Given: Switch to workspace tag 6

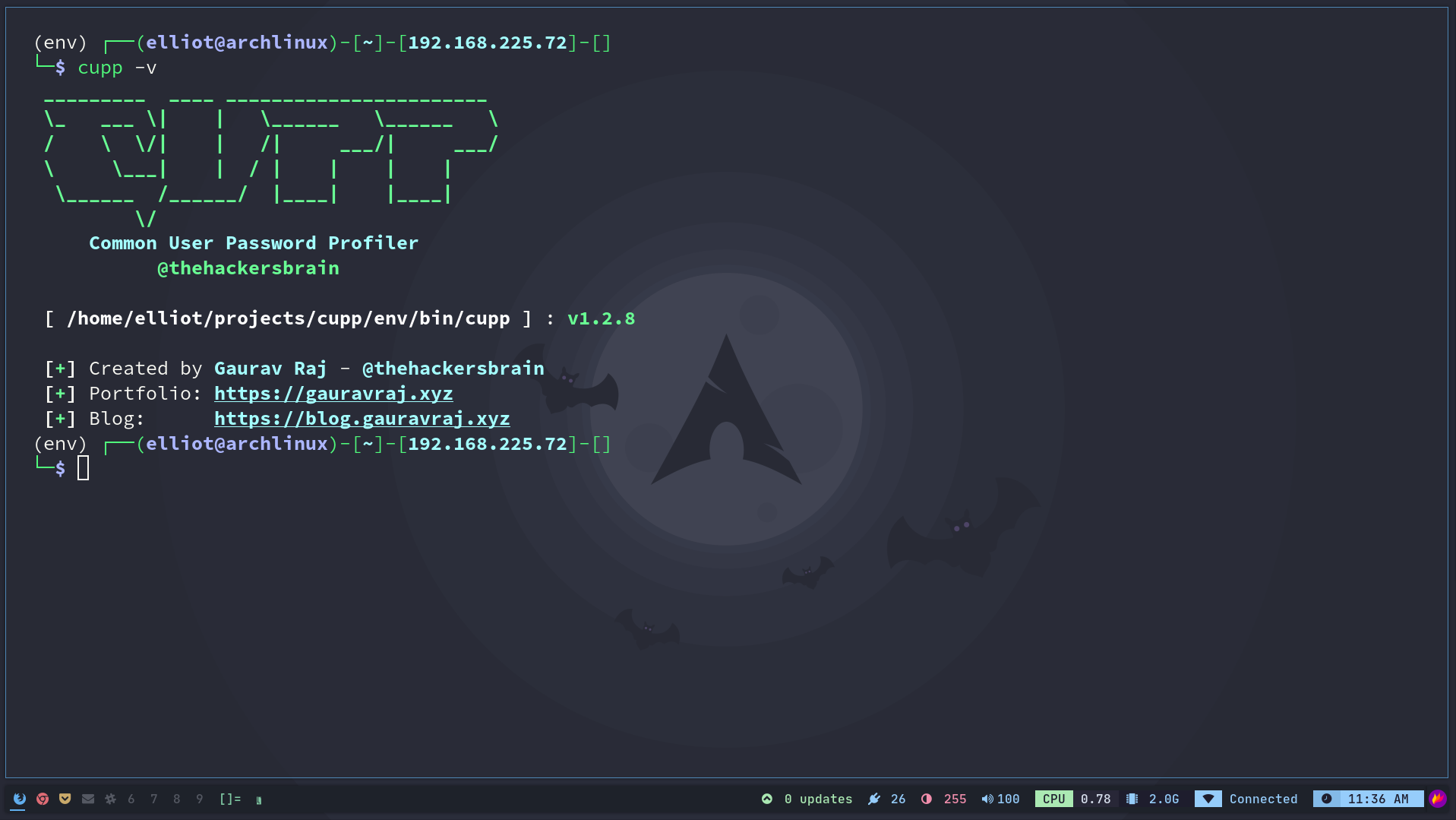Looking at the screenshot, I should tap(131, 799).
